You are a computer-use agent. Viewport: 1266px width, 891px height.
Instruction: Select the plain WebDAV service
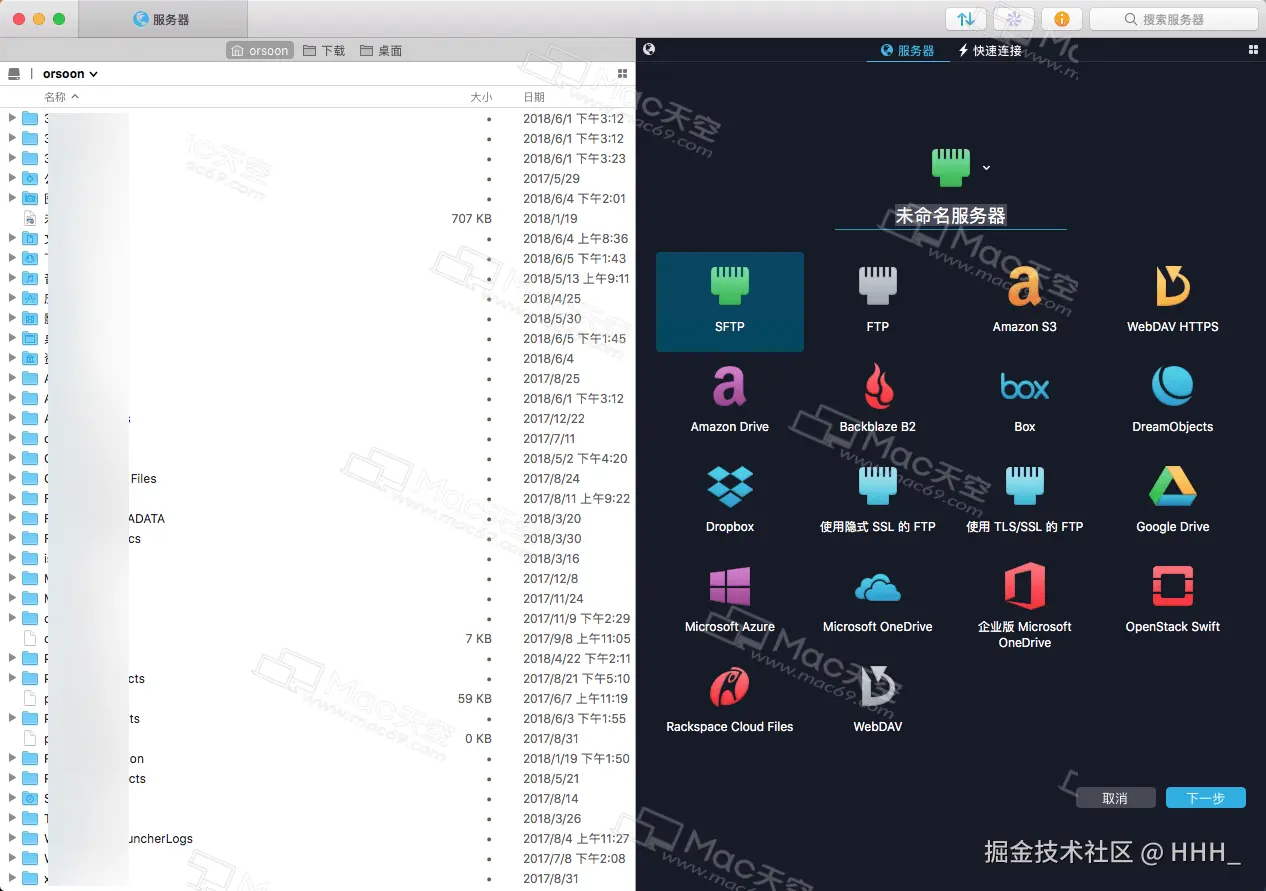tap(877, 701)
